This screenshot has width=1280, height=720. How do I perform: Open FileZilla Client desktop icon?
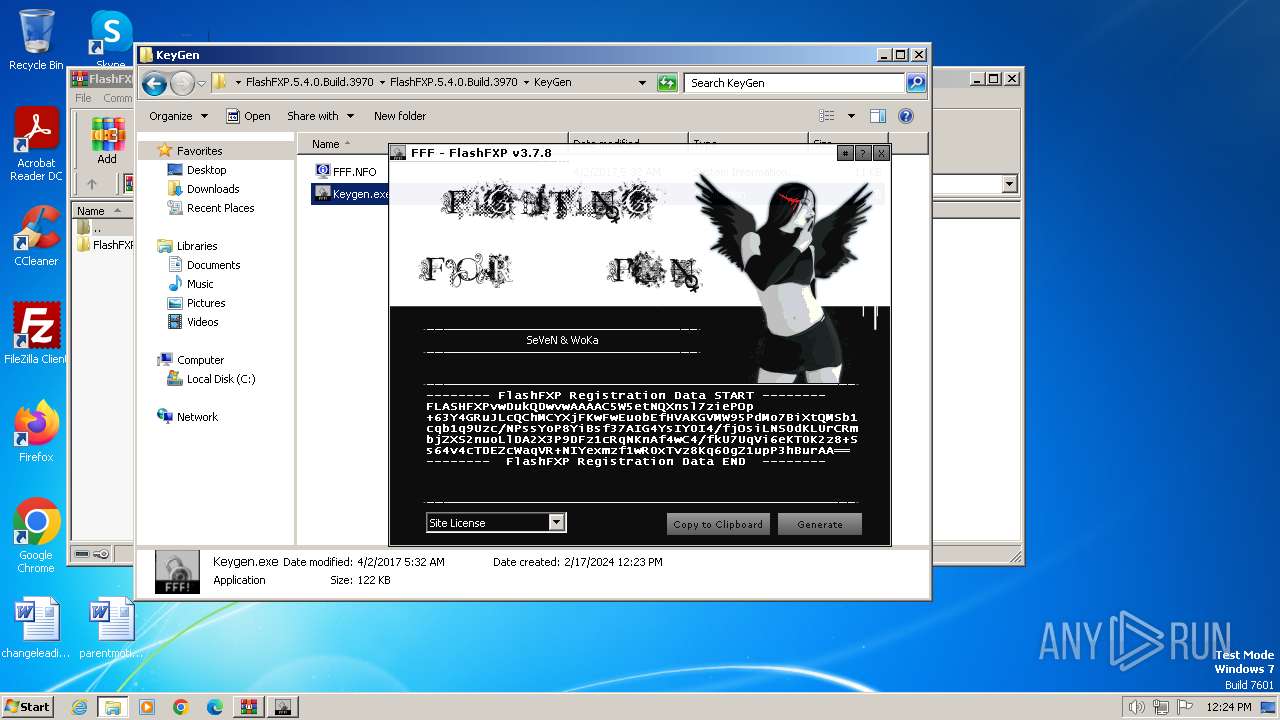tap(36, 334)
